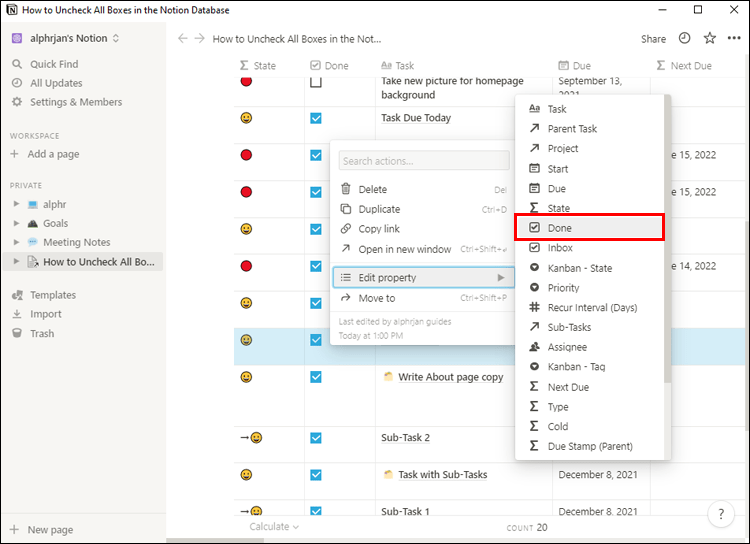This screenshot has height=544, width=750.
Task: Select Done in the property submenu
Action: click(589, 228)
